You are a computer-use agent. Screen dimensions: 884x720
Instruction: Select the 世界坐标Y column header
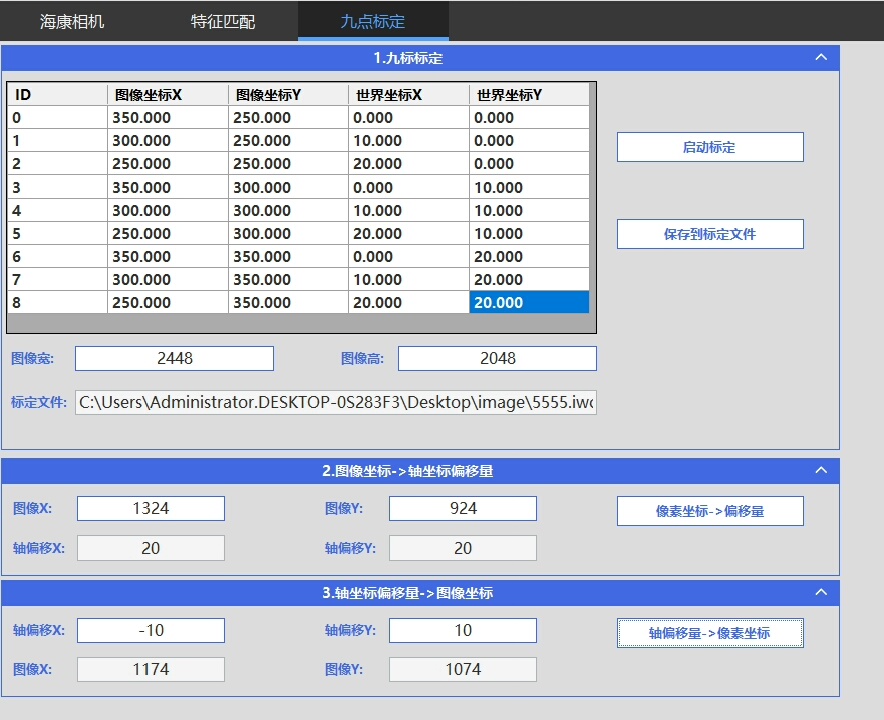coord(528,95)
